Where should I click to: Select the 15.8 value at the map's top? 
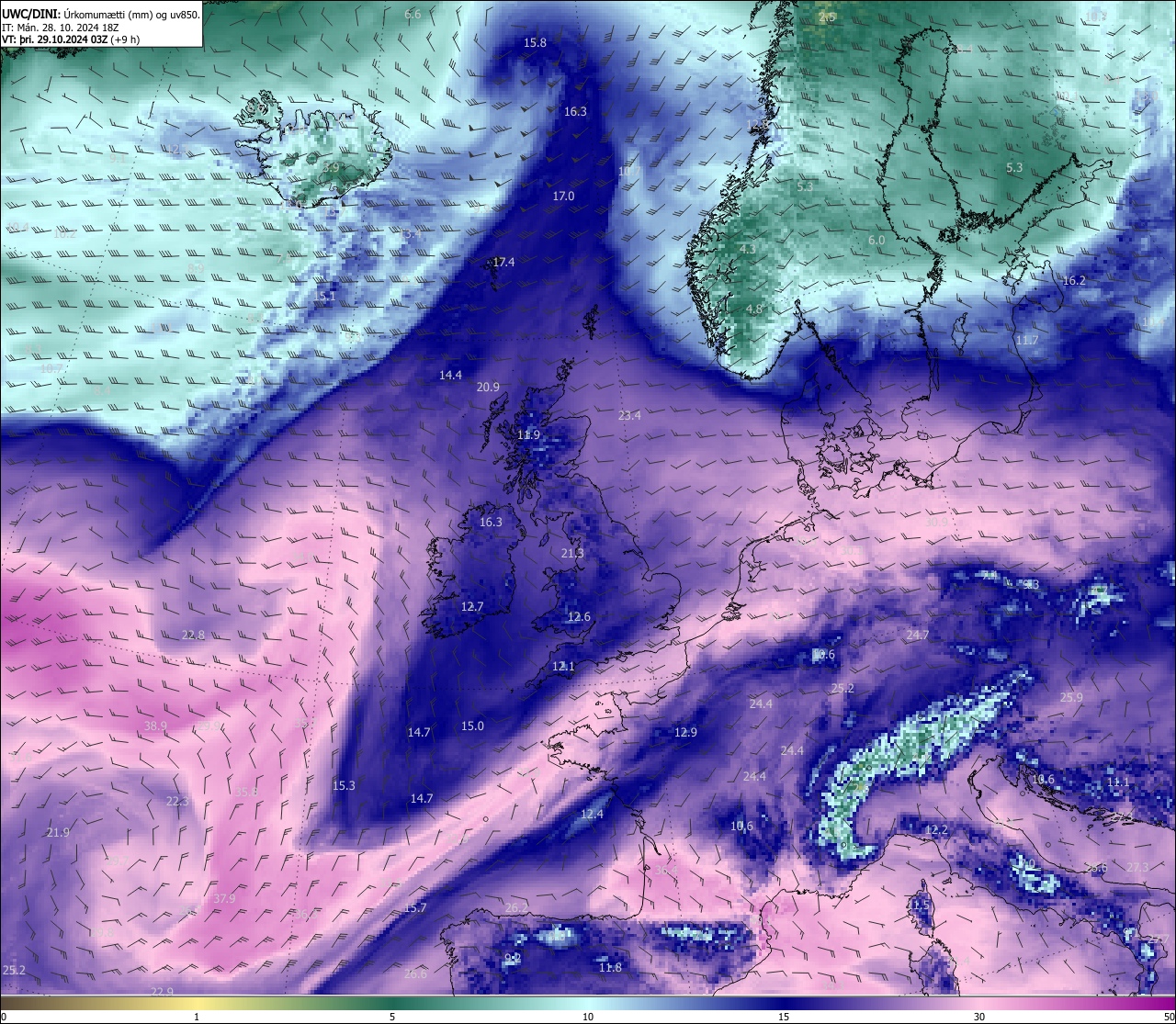point(535,43)
